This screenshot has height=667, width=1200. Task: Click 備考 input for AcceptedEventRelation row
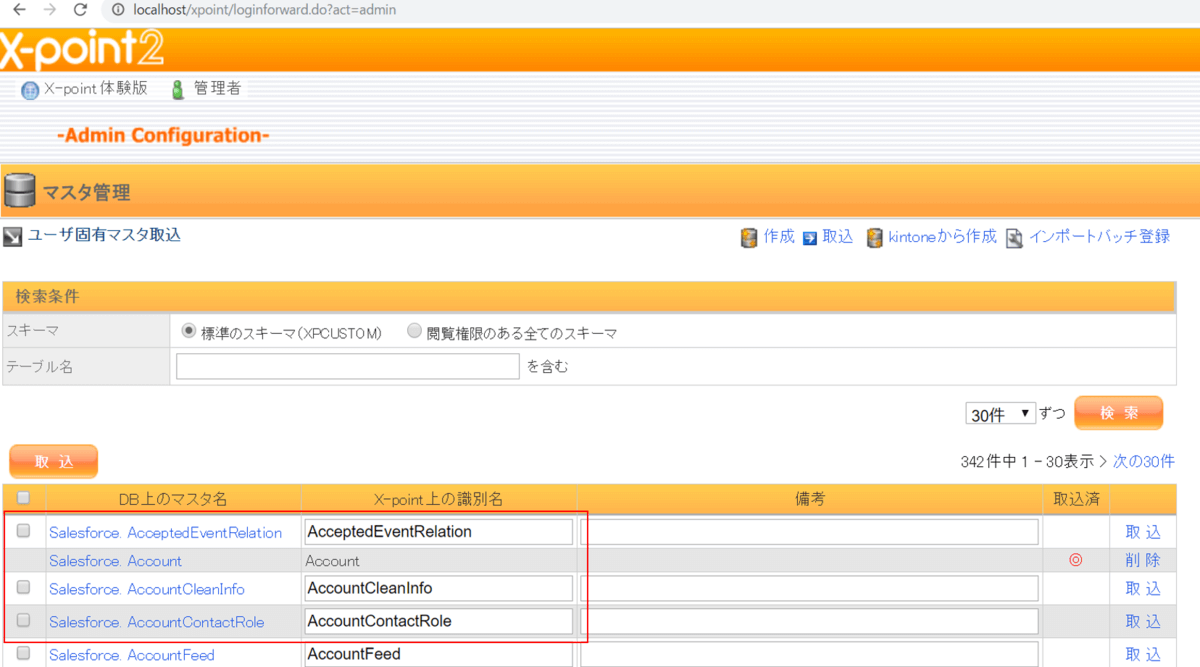click(809, 532)
